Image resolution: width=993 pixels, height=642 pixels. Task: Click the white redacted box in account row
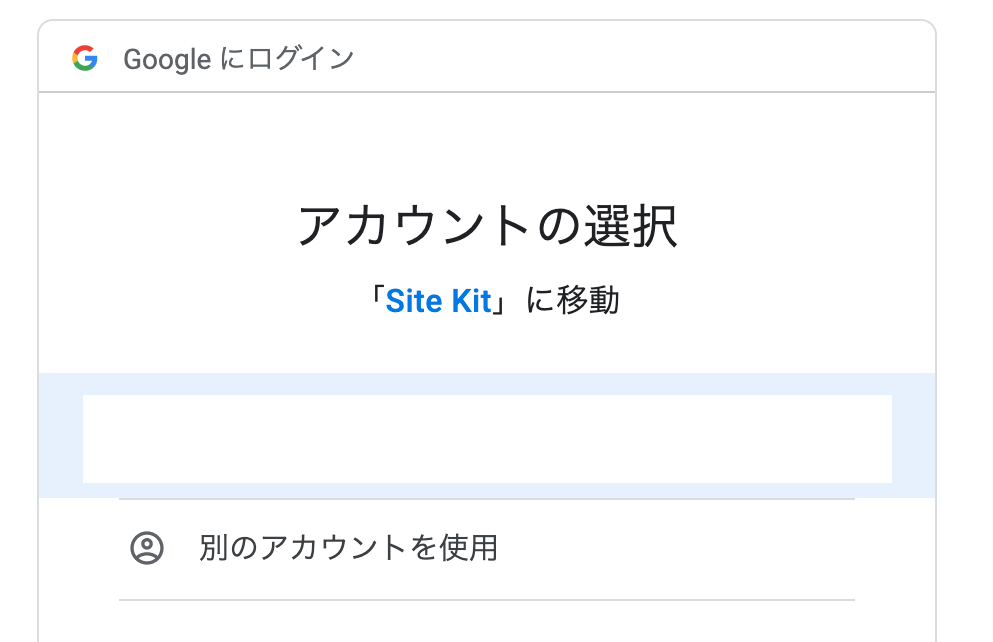tap(488, 439)
